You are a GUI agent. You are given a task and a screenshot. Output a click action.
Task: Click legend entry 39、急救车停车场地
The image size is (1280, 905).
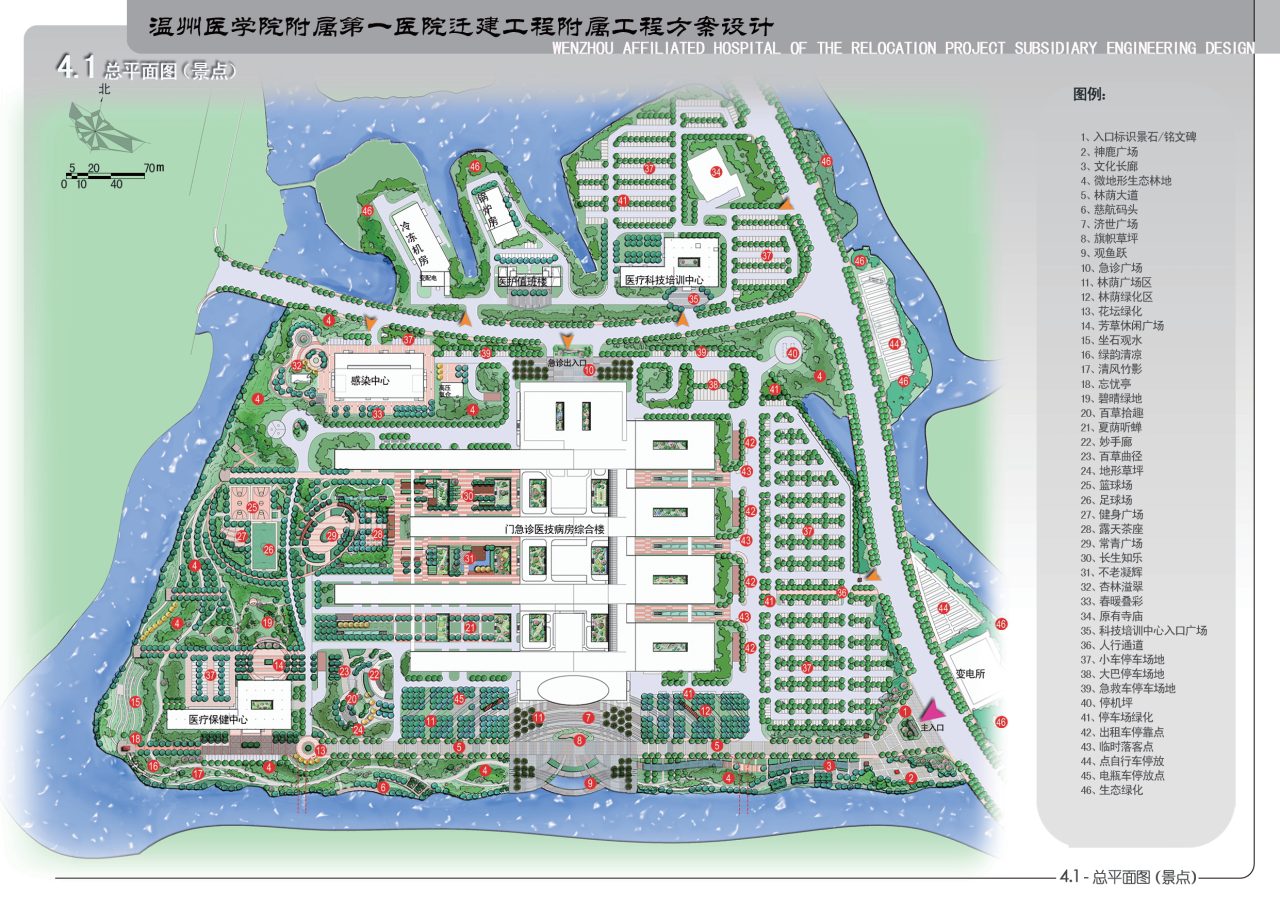point(1128,689)
